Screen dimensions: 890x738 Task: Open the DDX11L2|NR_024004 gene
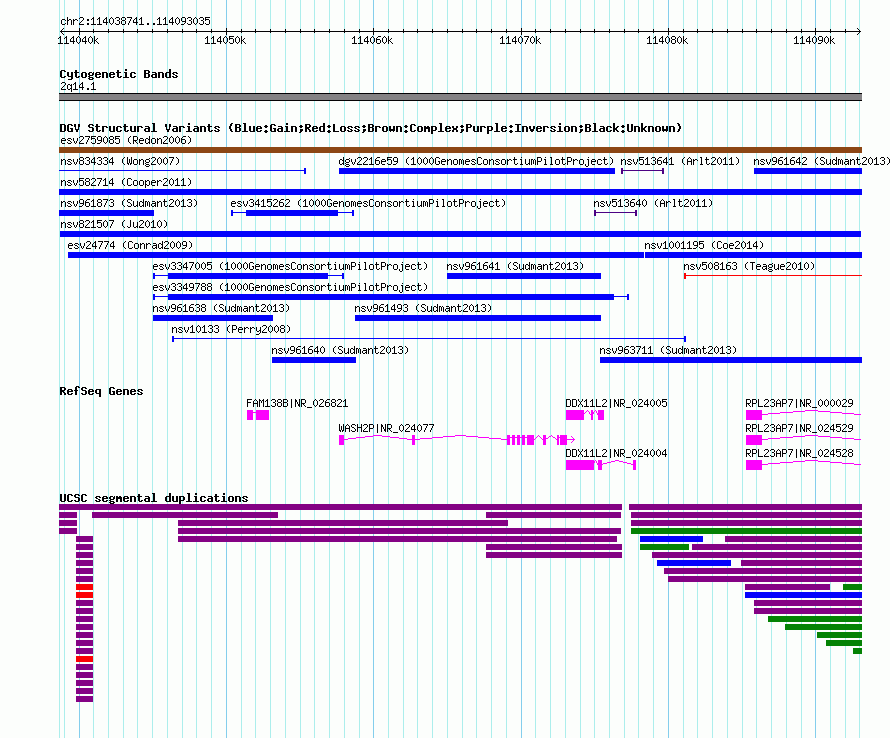(x=601, y=466)
